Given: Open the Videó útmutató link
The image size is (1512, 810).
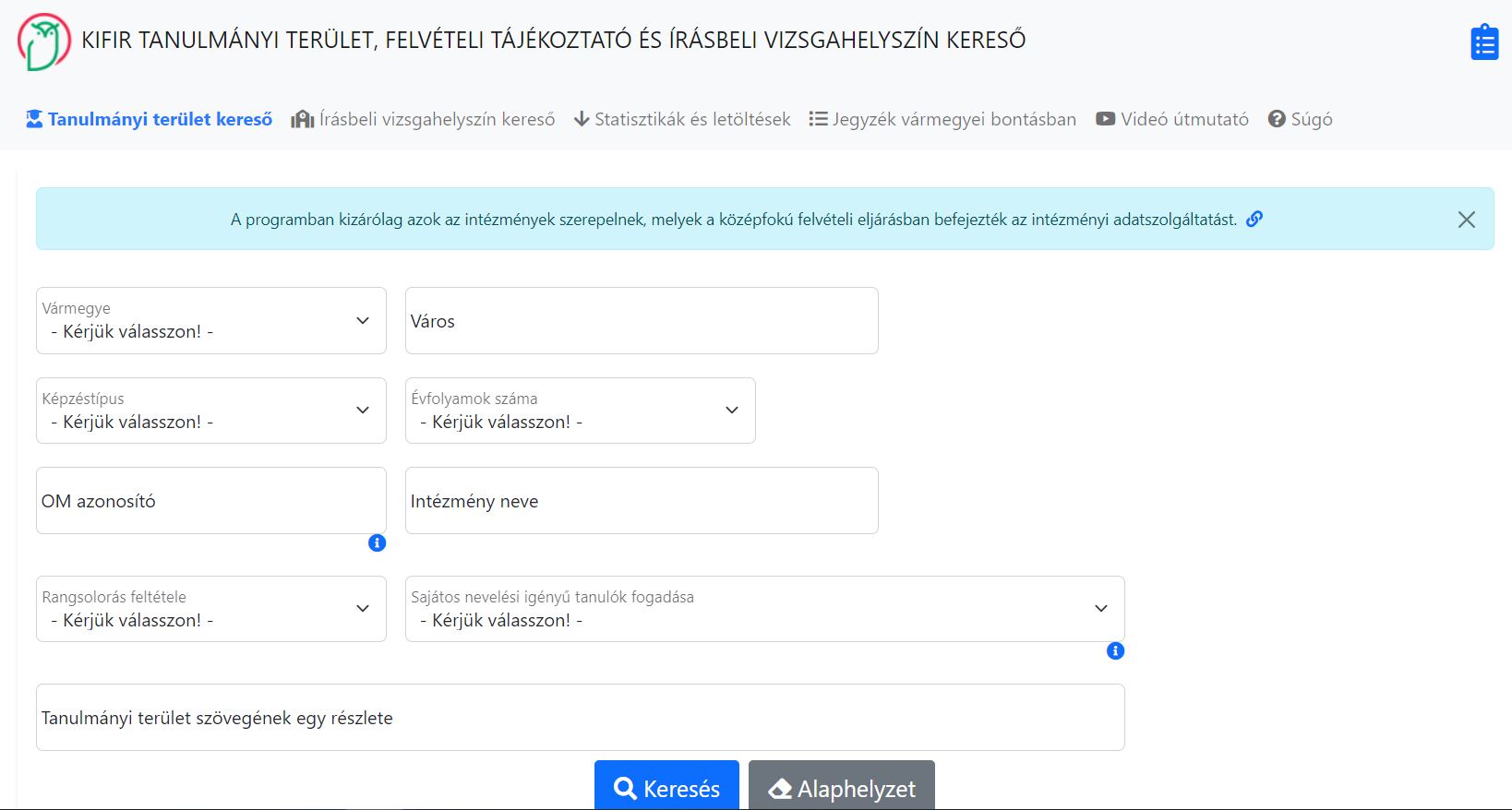Looking at the screenshot, I should pyautogui.click(x=1172, y=119).
